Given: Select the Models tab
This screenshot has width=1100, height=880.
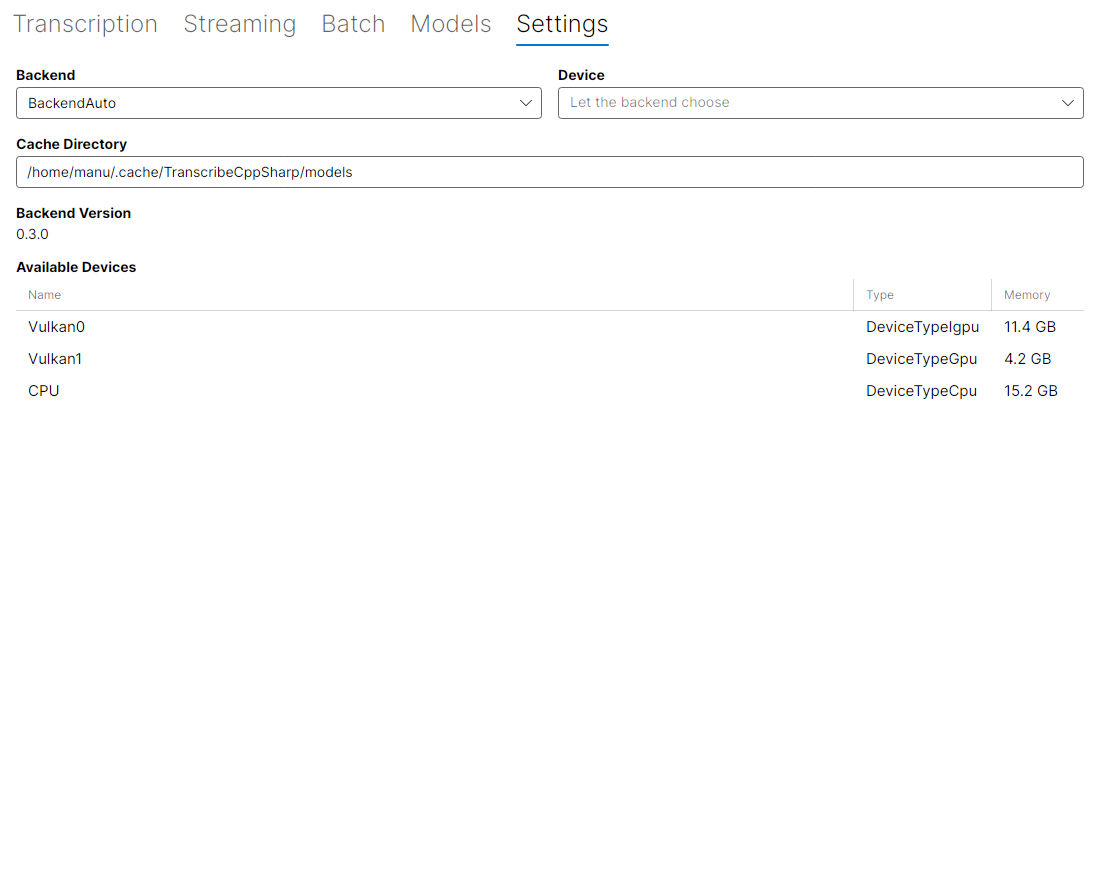Looking at the screenshot, I should click(451, 24).
